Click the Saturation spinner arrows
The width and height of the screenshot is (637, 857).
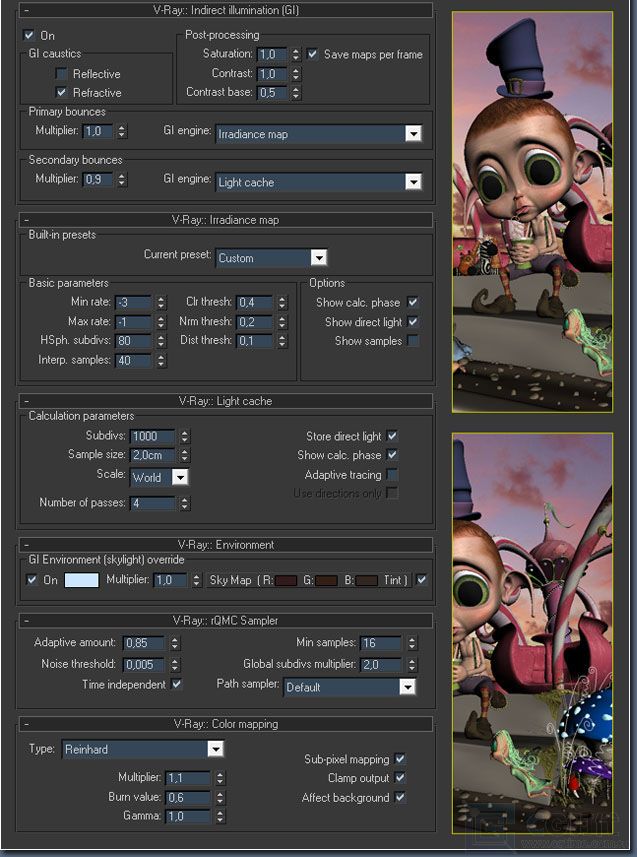(x=296, y=54)
